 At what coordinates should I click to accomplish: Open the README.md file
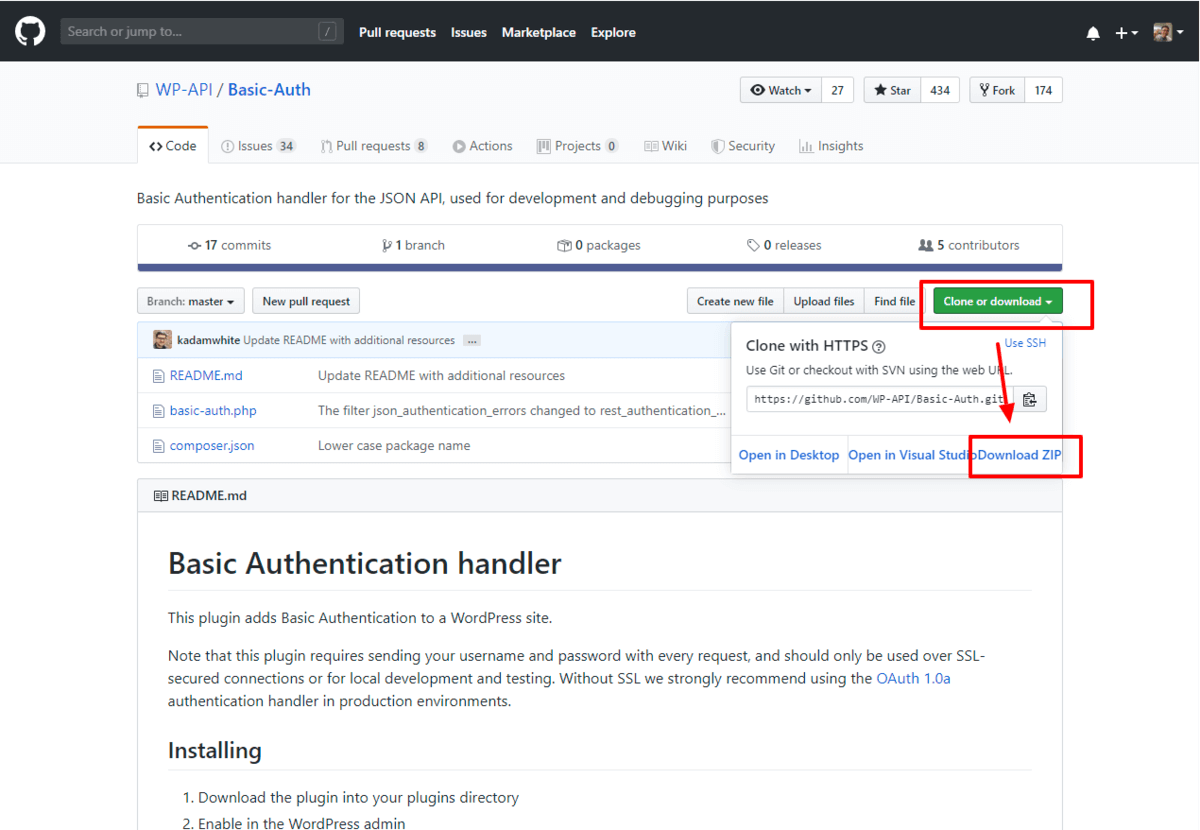(x=206, y=376)
